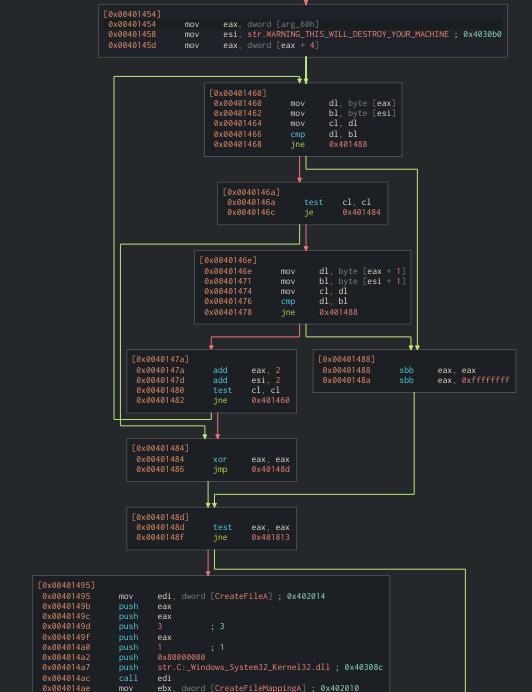Click row address 0x0040148f

tap(160, 538)
